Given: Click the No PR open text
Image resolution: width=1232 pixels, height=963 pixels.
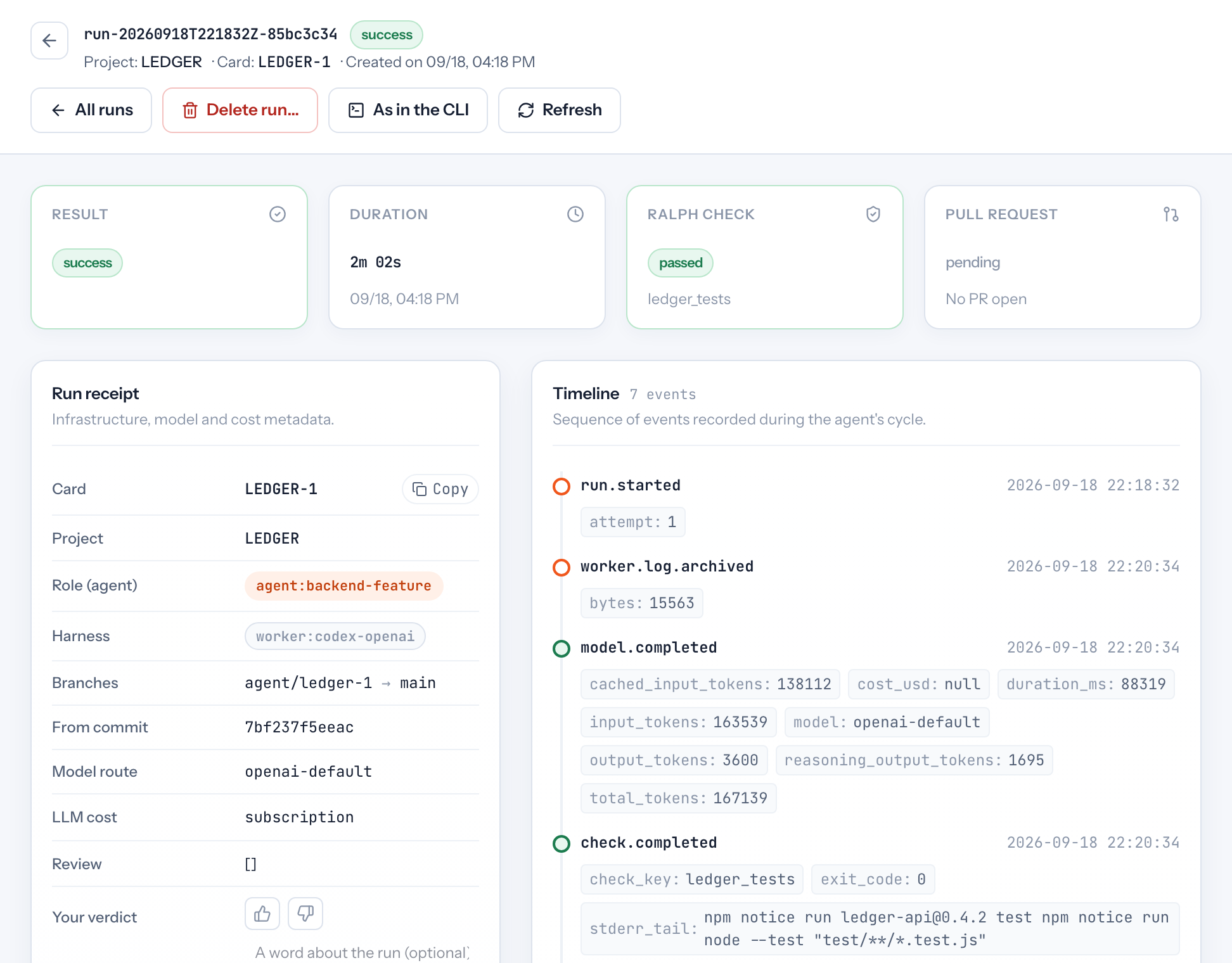Looking at the screenshot, I should 986,299.
